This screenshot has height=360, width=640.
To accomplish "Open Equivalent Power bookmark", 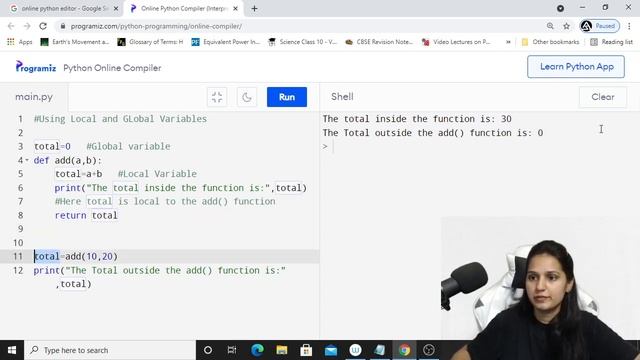I will 226,42.
